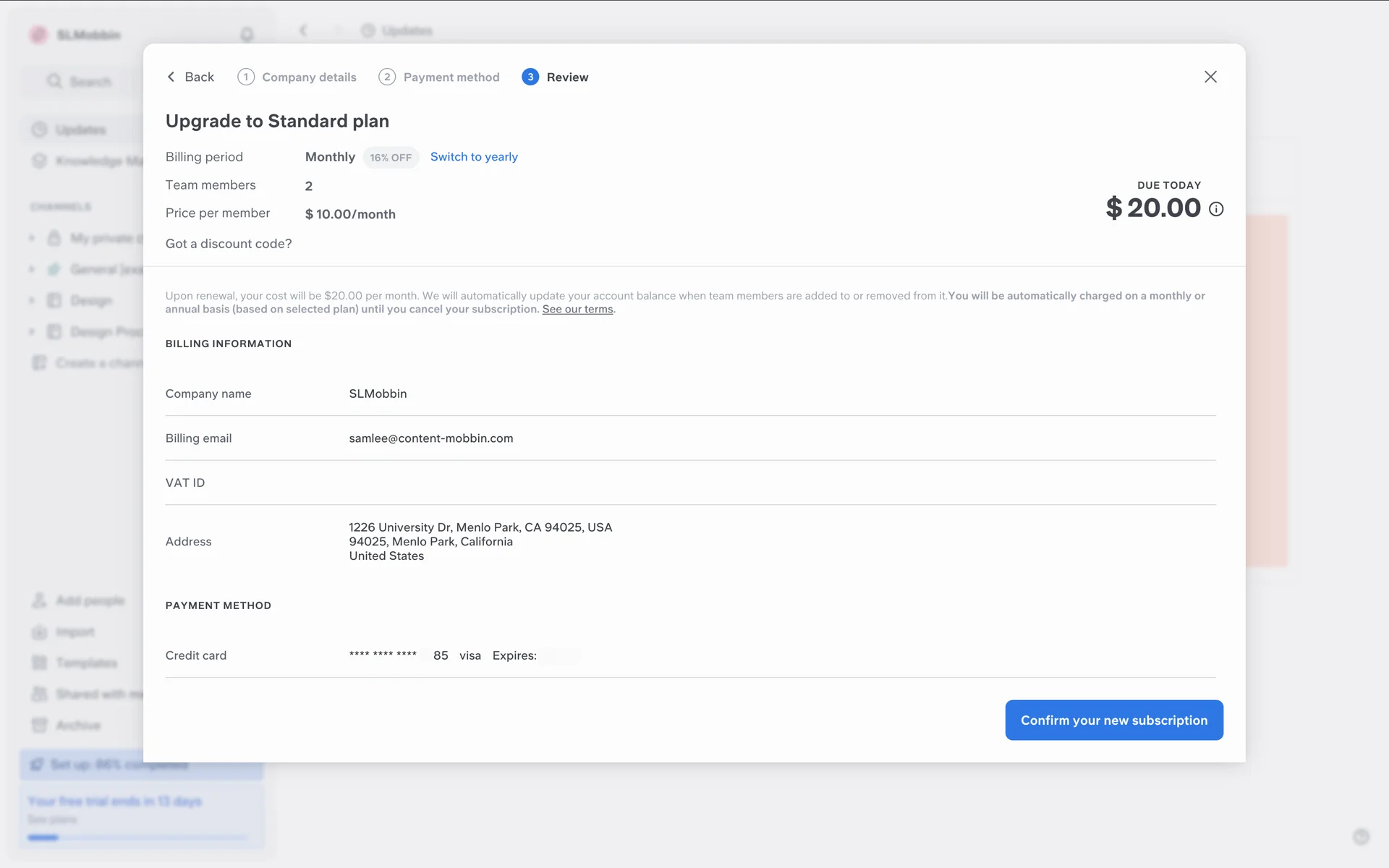Click the sidebar Search field
The width and height of the screenshot is (1389, 868).
tap(80, 82)
